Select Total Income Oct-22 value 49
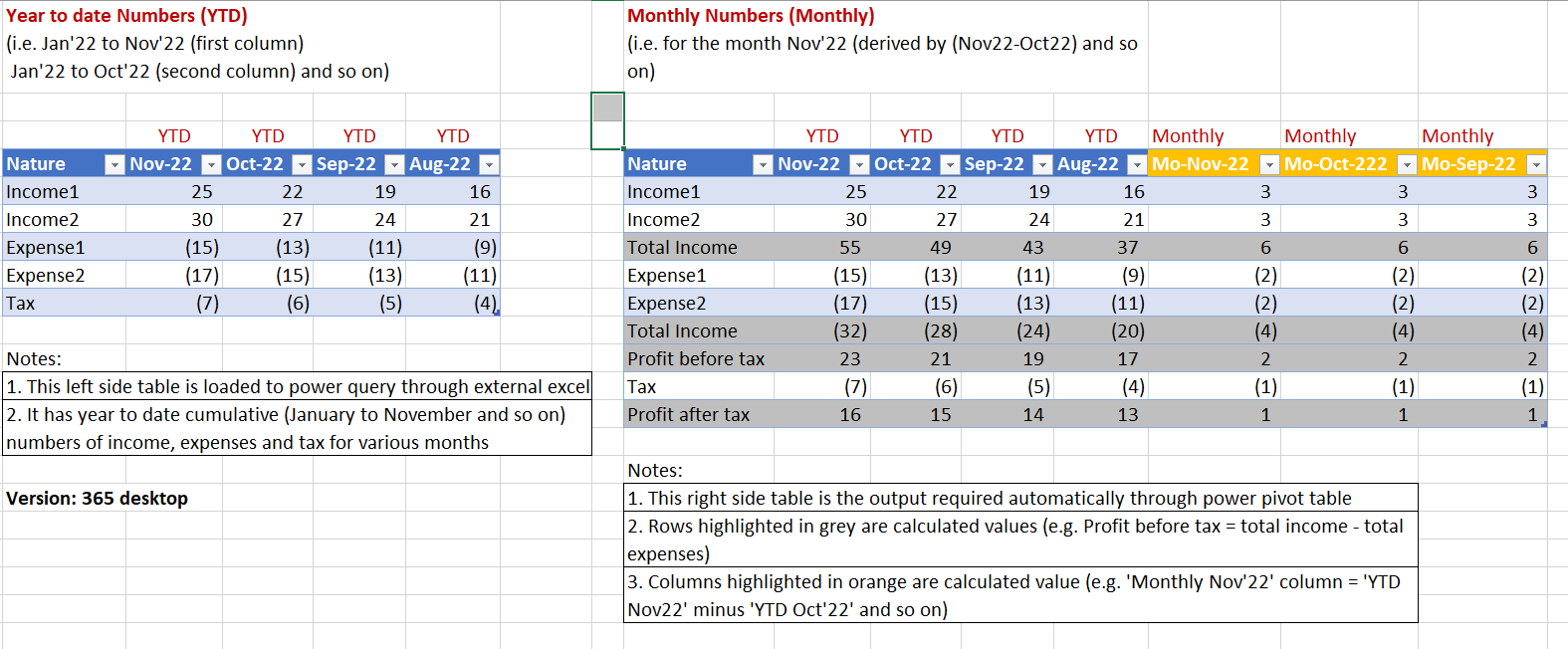The height and width of the screenshot is (649, 1568). tap(941, 248)
